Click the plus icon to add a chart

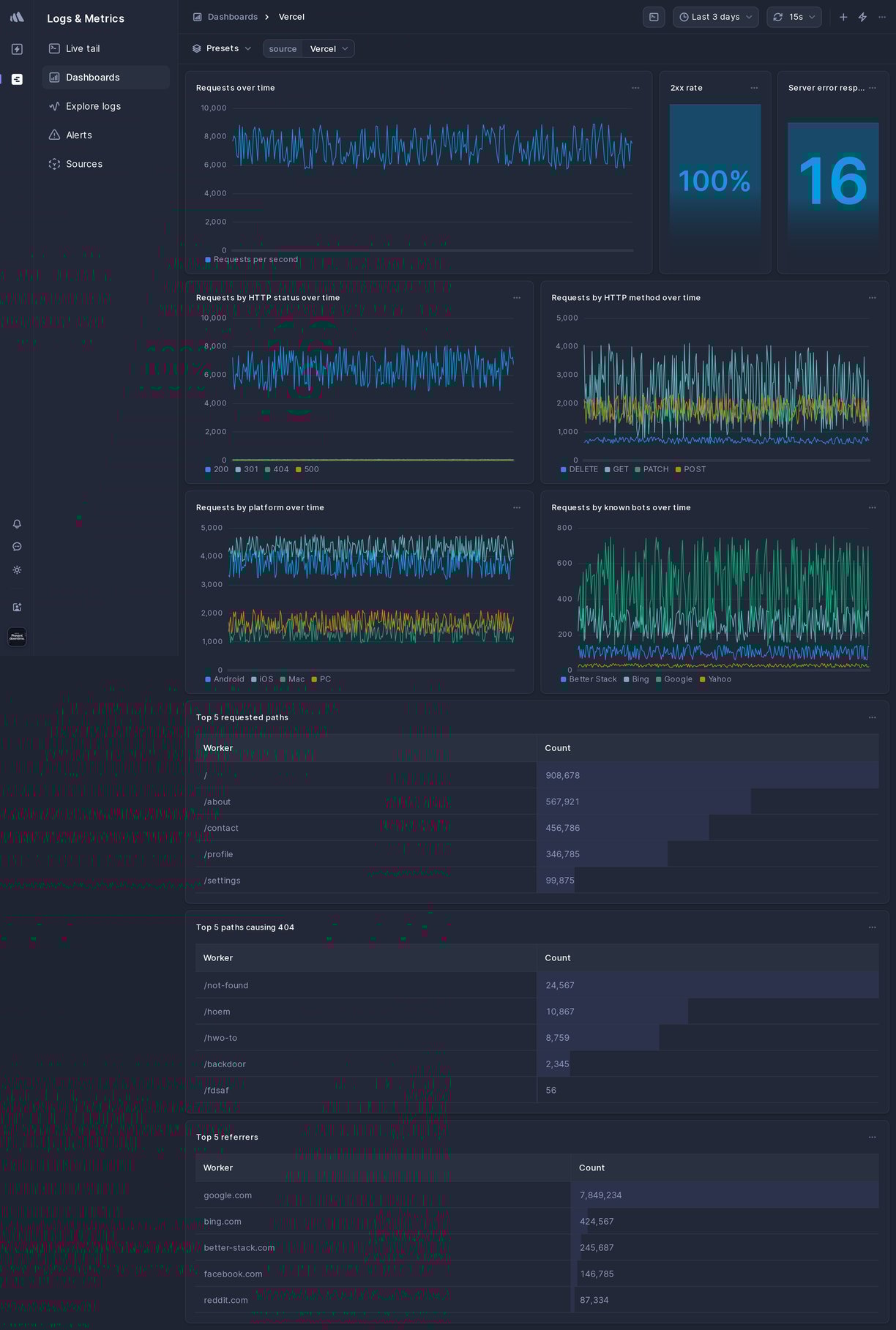(x=843, y=17)
